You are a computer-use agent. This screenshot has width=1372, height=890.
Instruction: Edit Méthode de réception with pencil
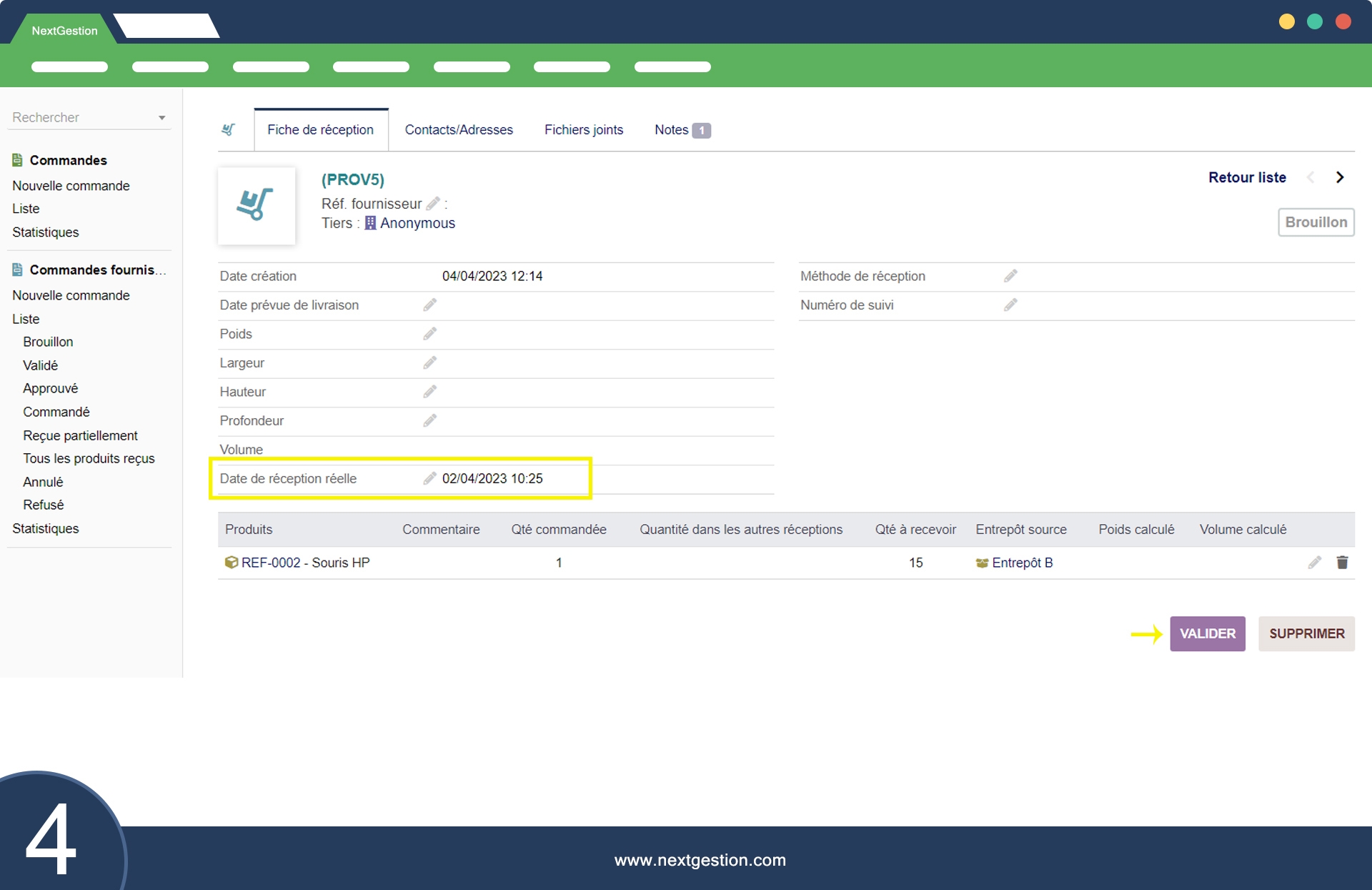(1010, 276)
